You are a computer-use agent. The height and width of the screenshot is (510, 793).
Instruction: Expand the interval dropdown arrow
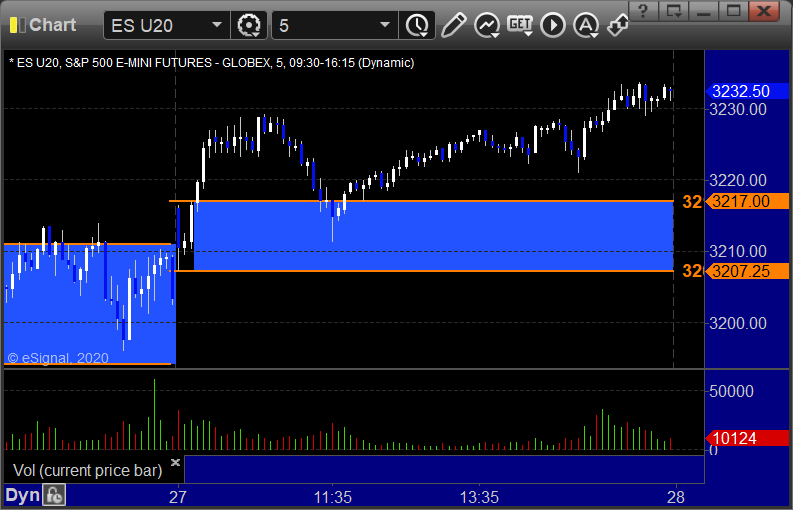pyautogui.click(x=385, y=25)
